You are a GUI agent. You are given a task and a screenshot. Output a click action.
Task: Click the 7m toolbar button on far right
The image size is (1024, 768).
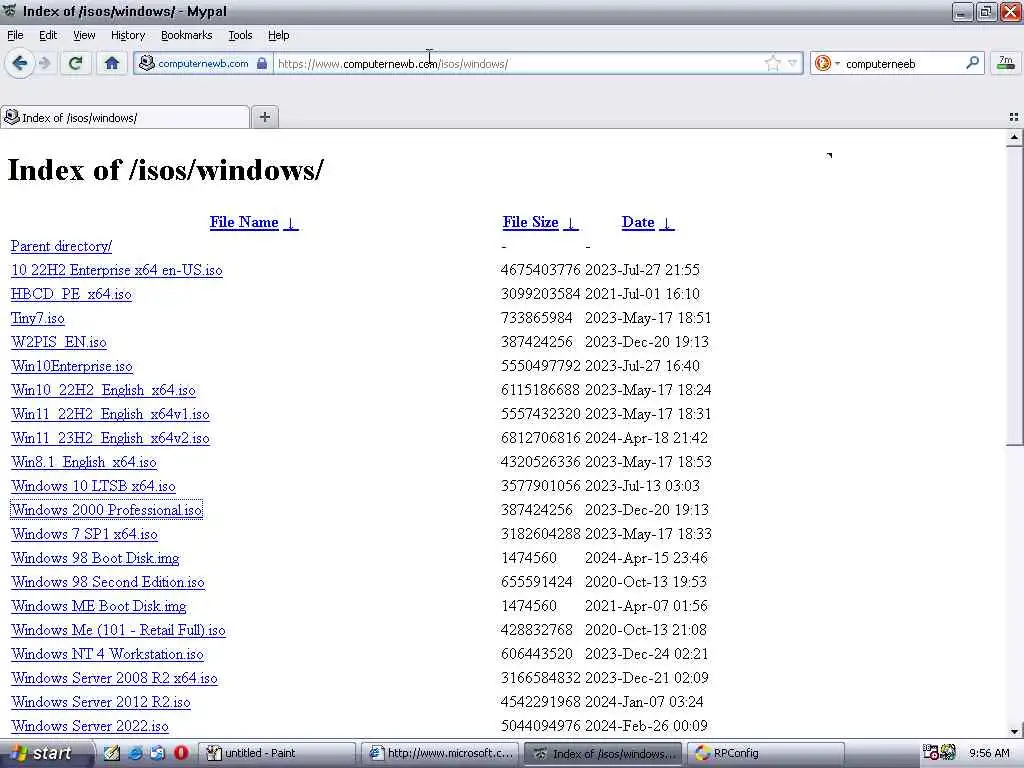coord(1006,63)
